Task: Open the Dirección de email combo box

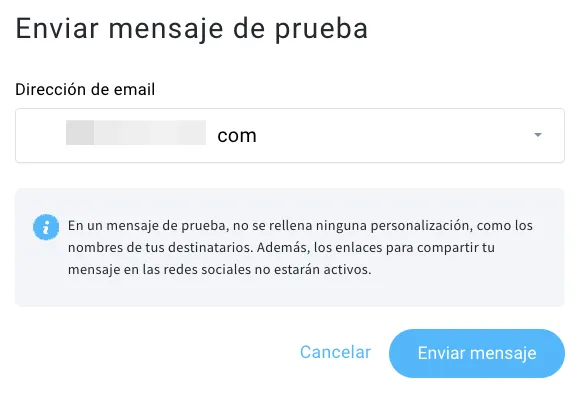Action: tap(290, 135)
